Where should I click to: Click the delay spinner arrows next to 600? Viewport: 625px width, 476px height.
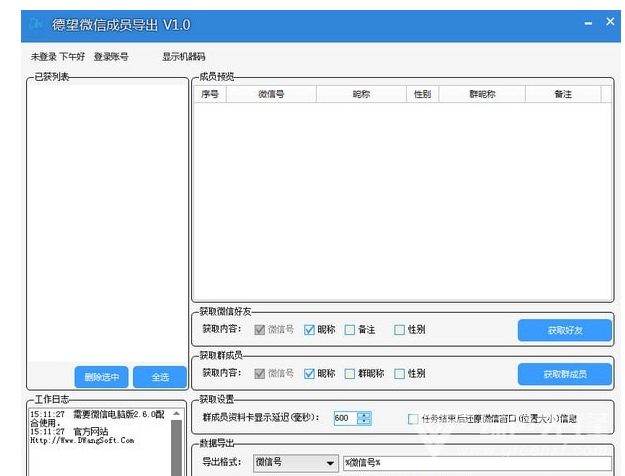tap(364, 418)
